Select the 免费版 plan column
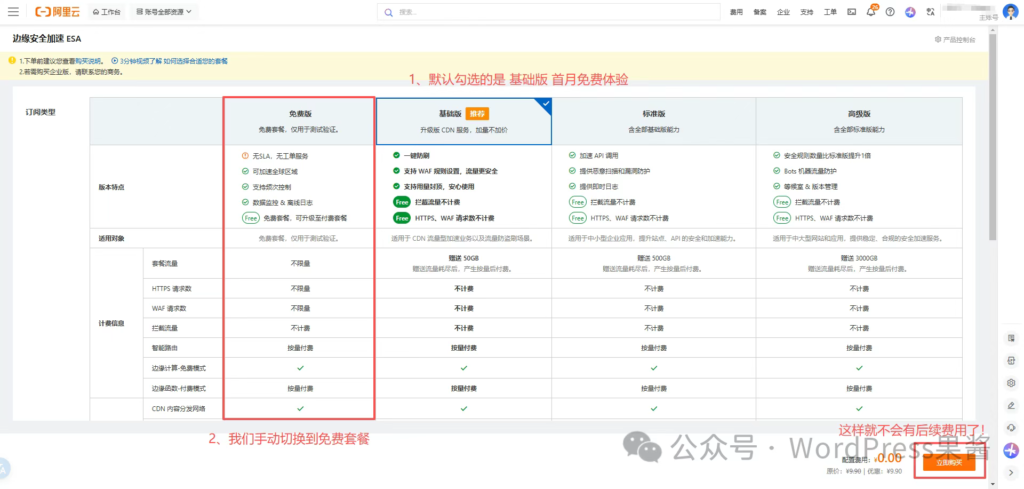The width and height of the screenshot is (1024, 489). click(299, 121)
